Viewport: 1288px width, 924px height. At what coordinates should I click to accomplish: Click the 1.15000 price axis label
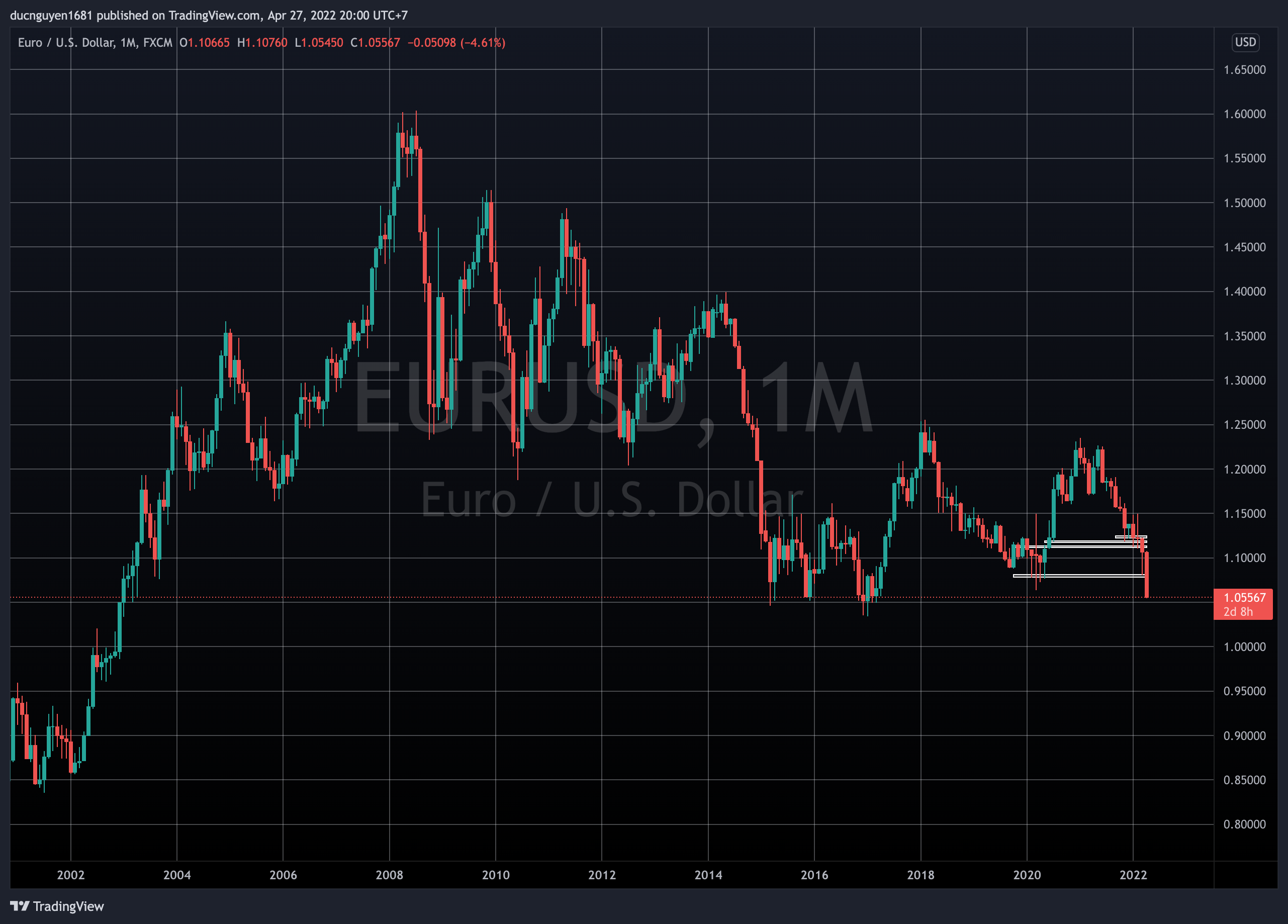1244,513
